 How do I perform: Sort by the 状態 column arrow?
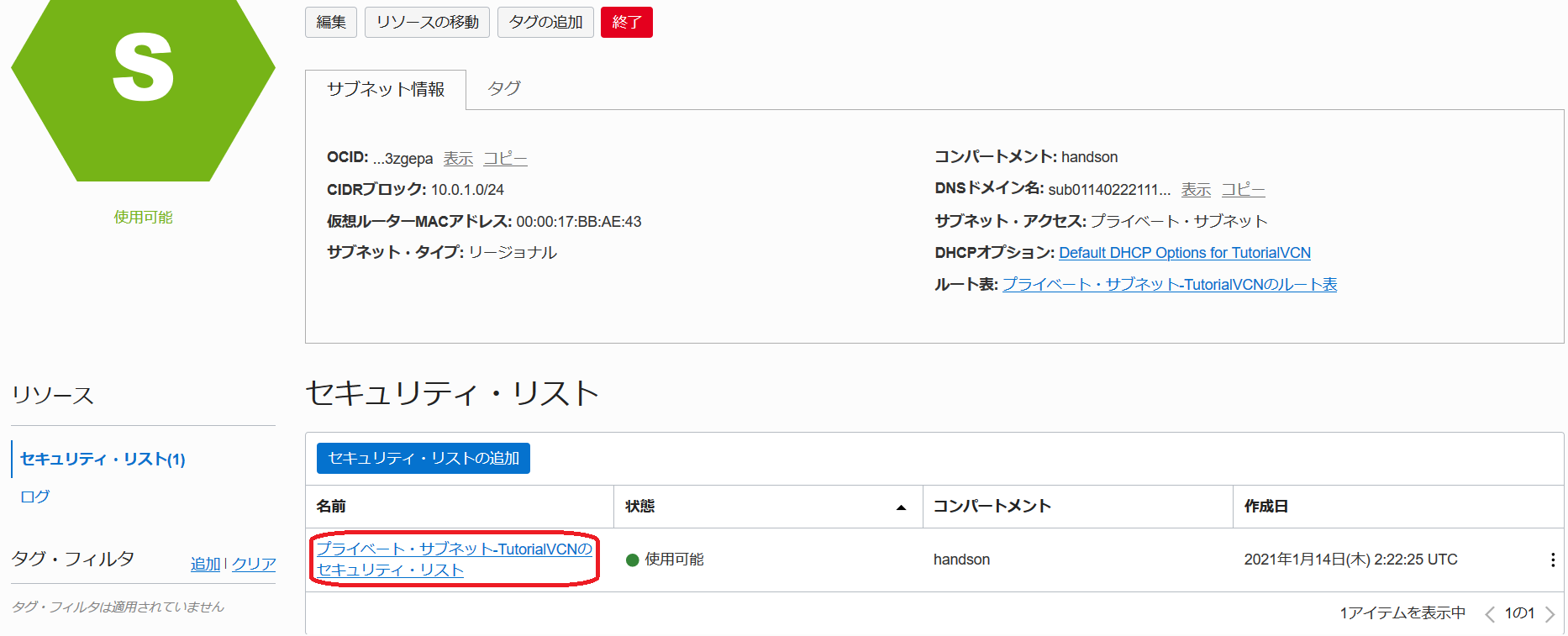(901, 507)
